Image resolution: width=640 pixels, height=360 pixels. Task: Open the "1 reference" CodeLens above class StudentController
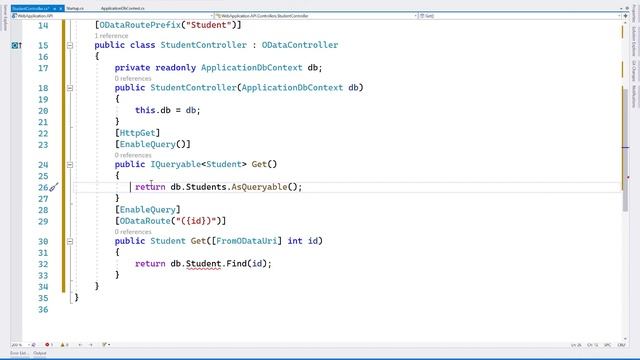(111, 36)
